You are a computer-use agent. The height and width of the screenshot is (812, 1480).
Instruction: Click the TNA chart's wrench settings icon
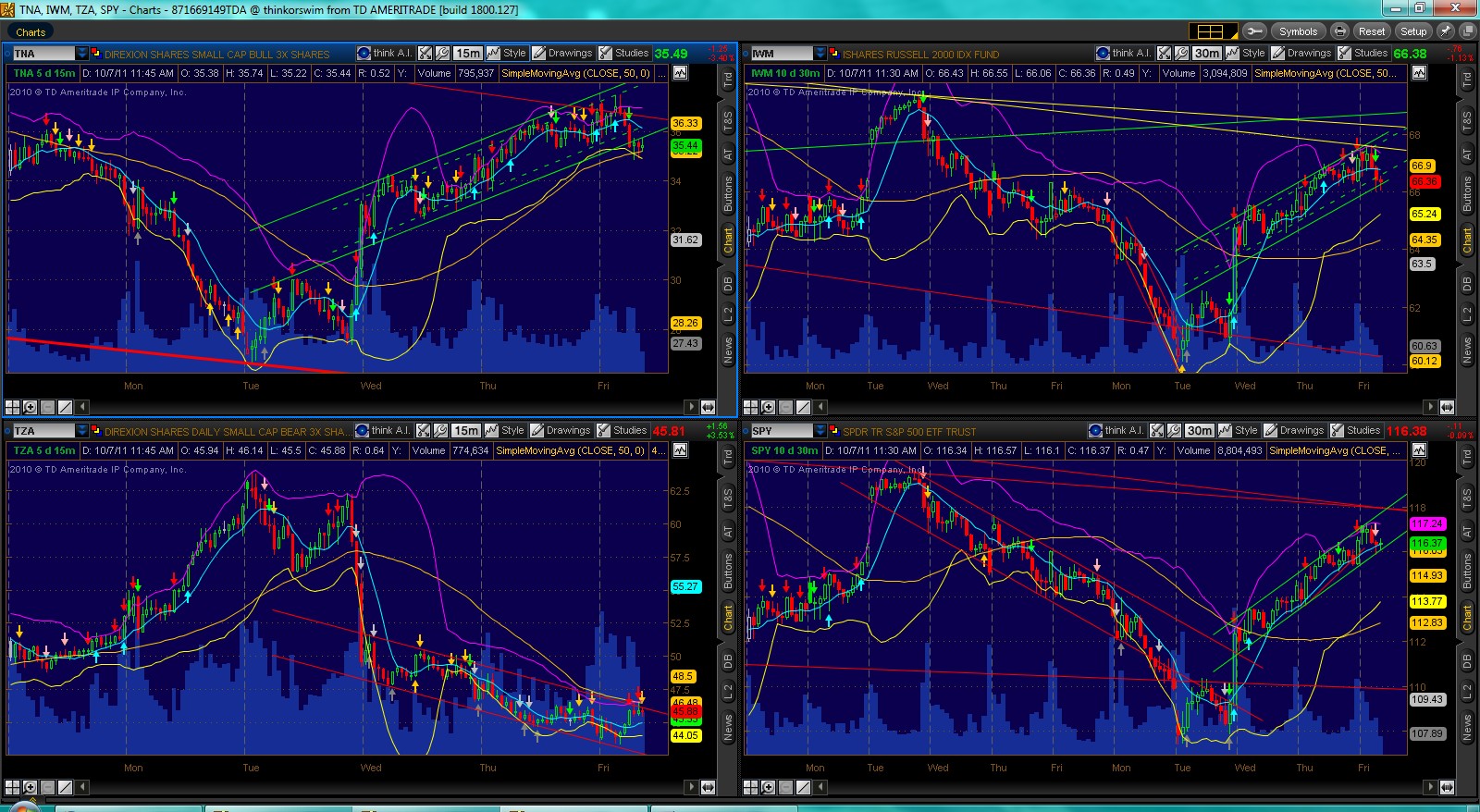click(442, 54)
